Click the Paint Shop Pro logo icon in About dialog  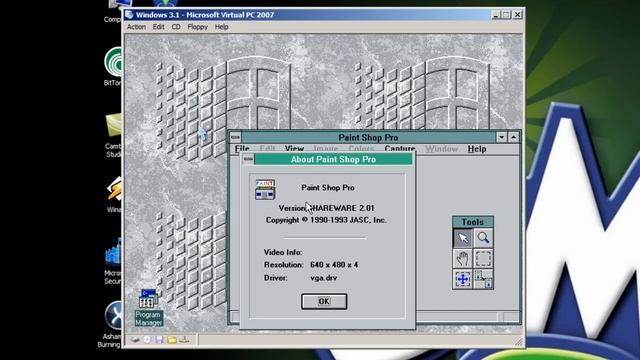pyautogui.click(x=265, y=189)
